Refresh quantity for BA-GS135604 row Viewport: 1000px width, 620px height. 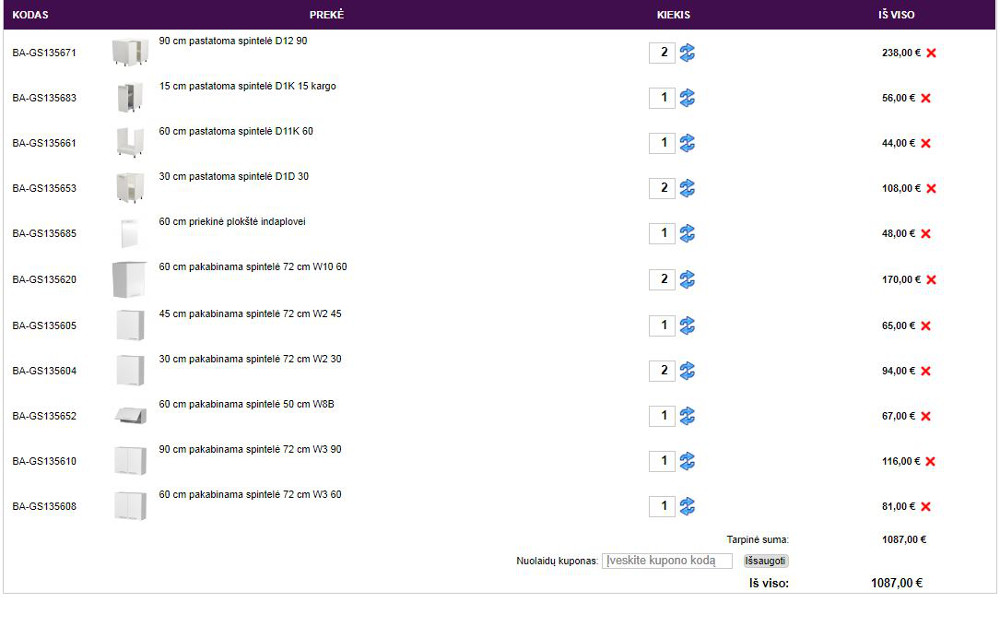click(687, 371)
